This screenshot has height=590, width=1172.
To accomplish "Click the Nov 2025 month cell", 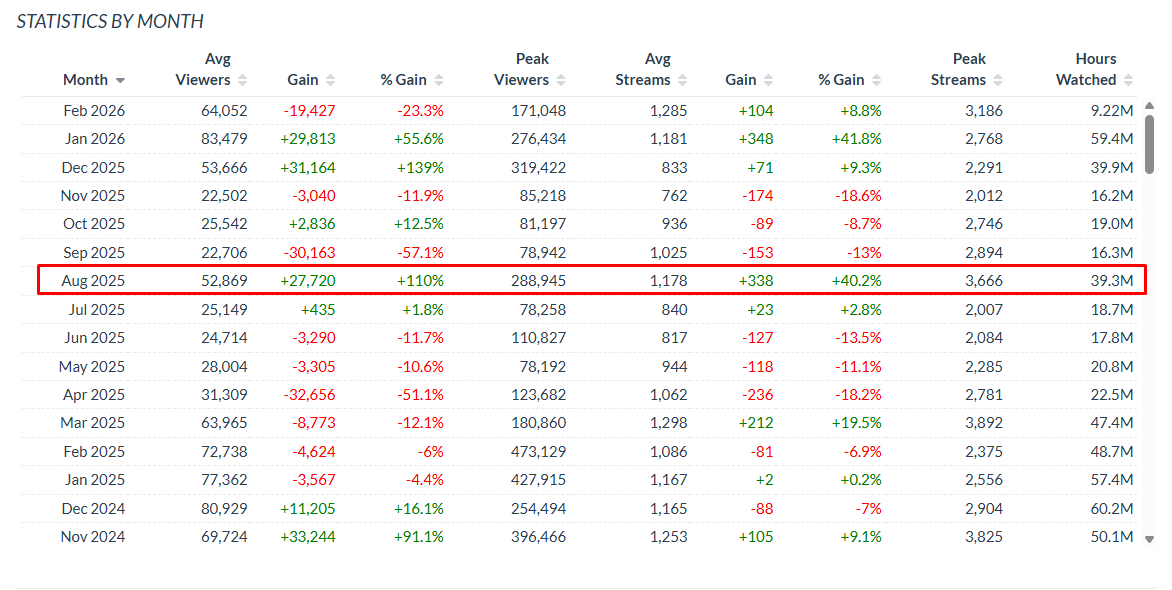I will (x=93, y=196).
